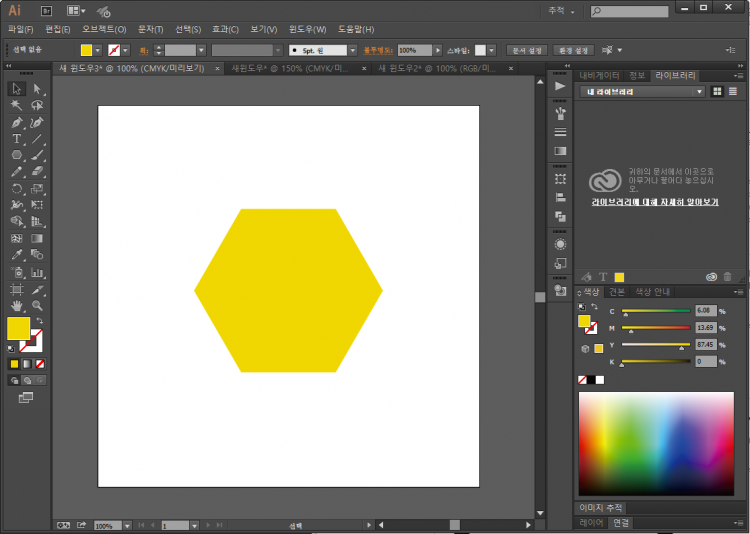Pick the Magic Wand tool

coord(17,105)
